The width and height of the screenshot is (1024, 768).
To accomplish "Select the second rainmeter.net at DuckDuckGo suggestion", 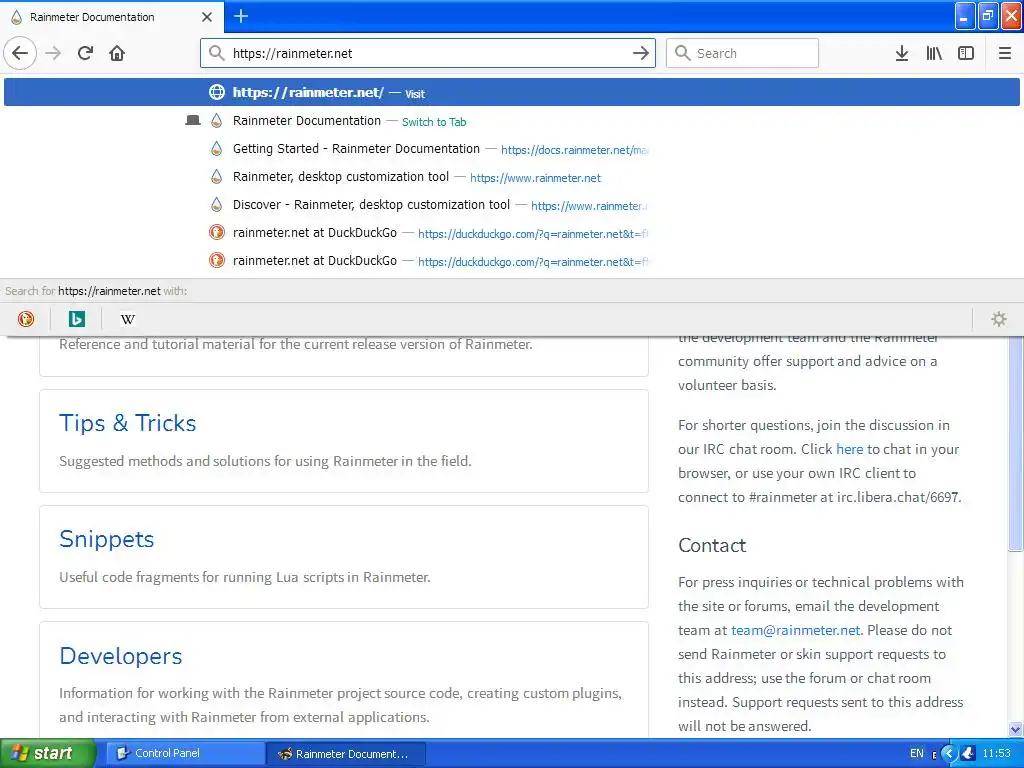I will tap(512, 261).
